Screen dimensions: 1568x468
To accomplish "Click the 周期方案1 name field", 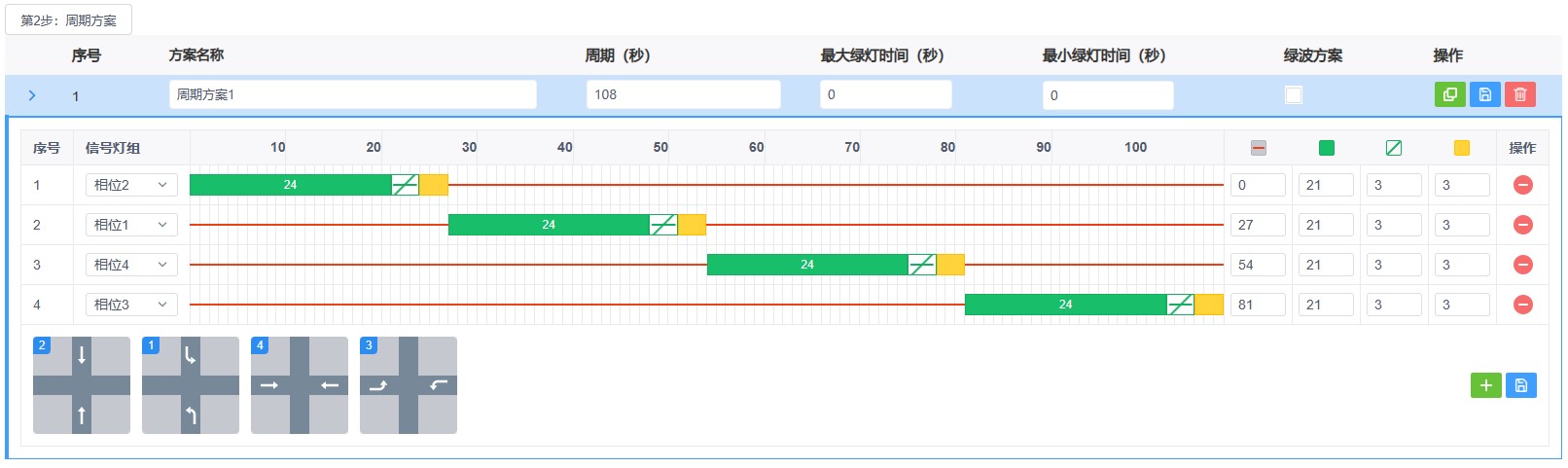I will click(353, 94).
